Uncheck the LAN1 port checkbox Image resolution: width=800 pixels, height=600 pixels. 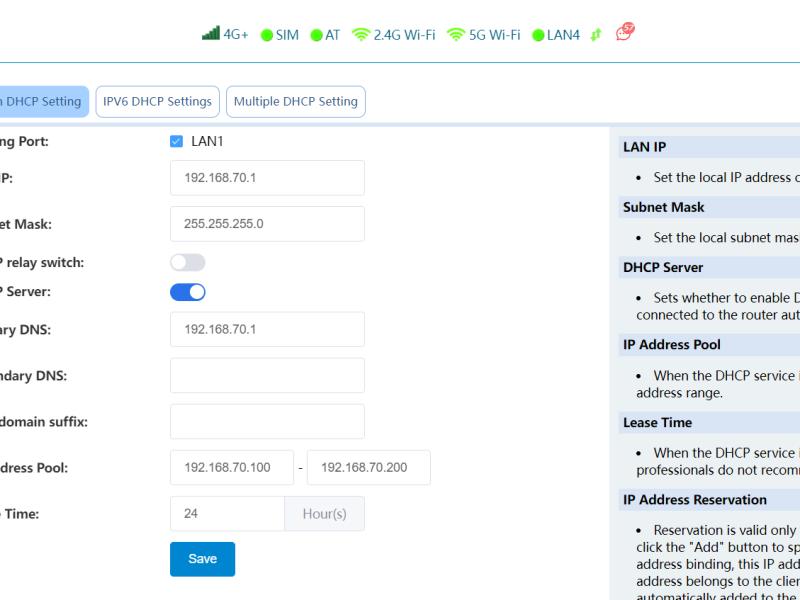click(176, 141)
